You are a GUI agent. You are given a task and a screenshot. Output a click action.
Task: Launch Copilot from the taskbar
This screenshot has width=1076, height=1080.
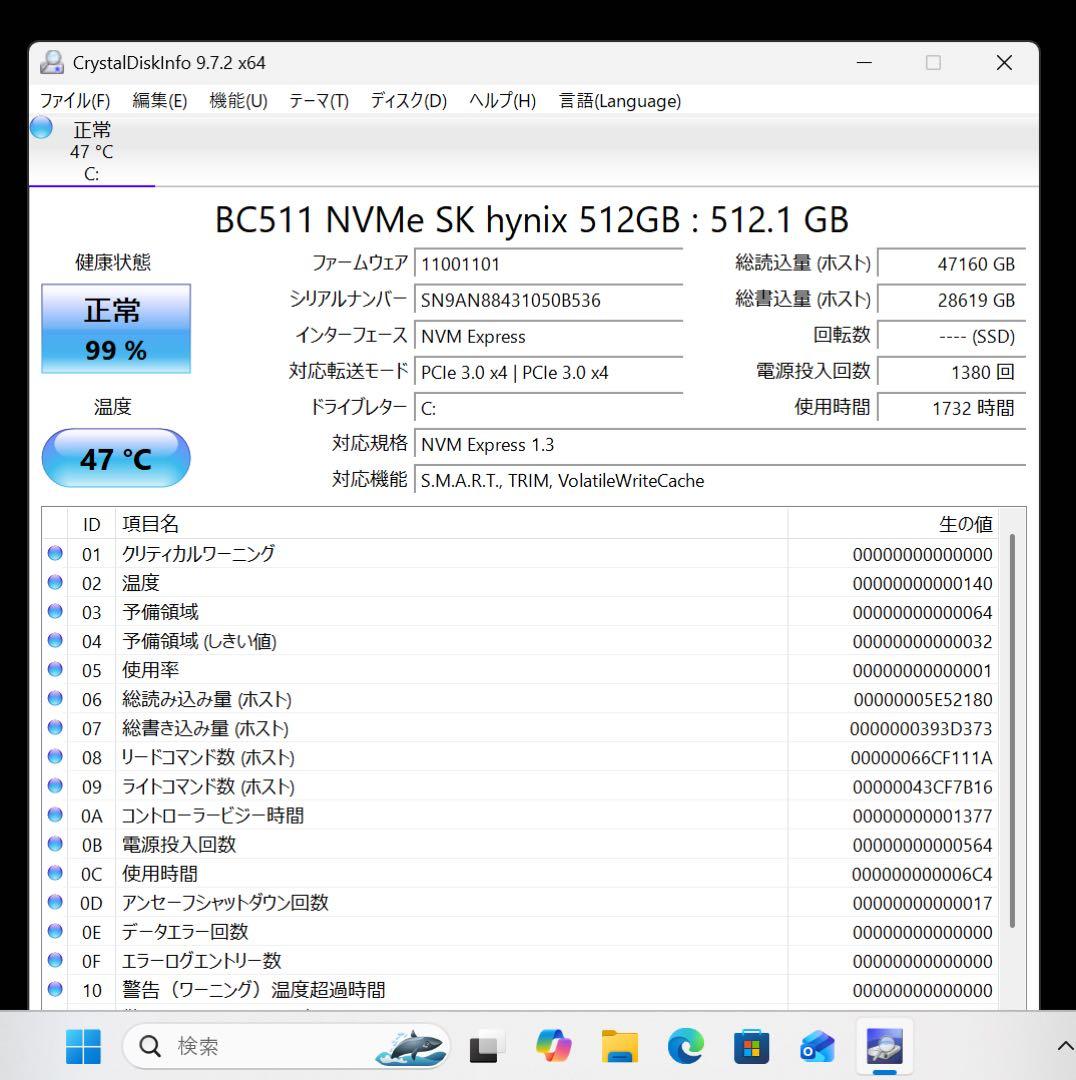tap(553, 1046)
